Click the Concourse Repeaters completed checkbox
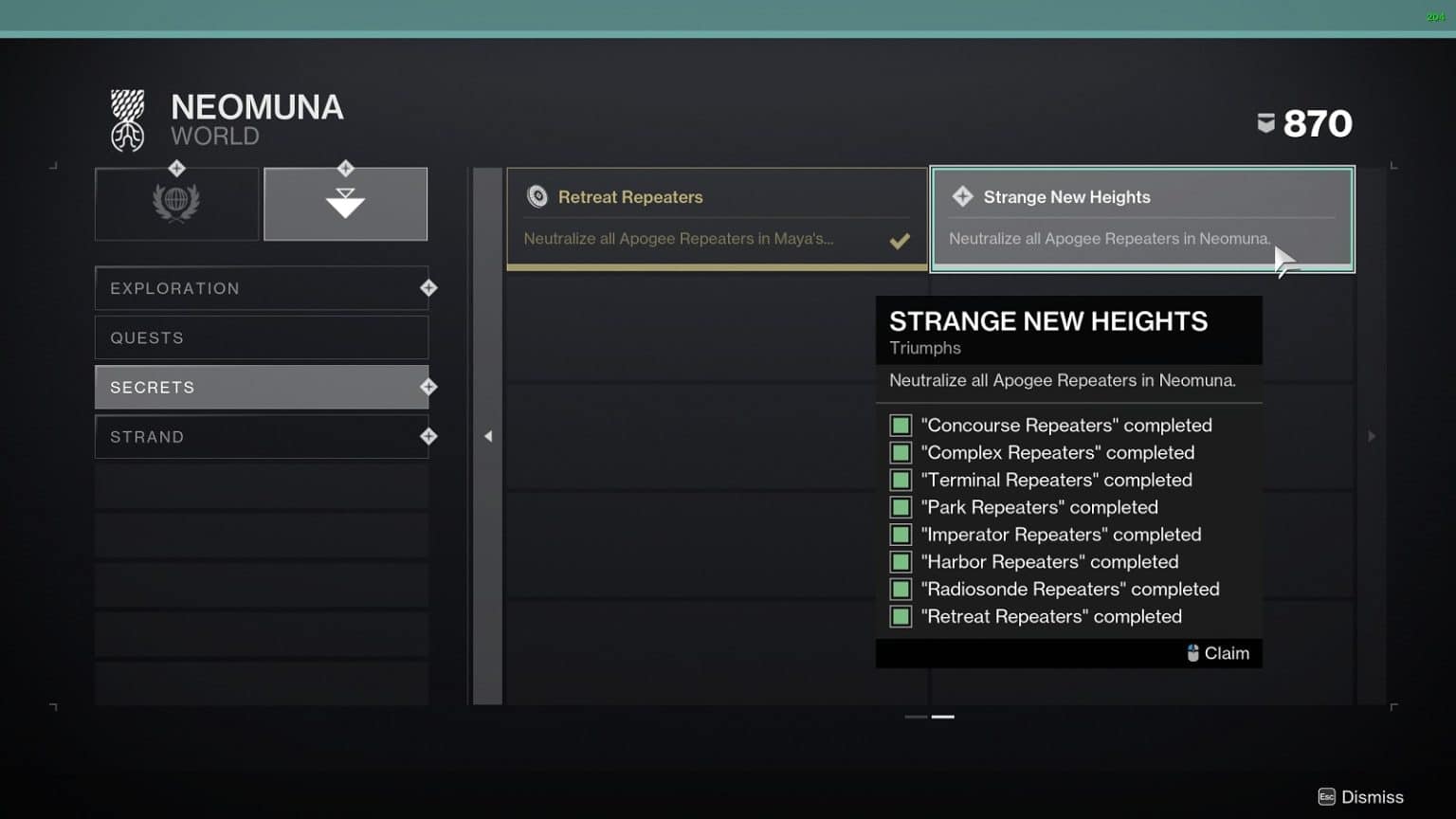Screen dimensions: 1456x819 (901, 426)
